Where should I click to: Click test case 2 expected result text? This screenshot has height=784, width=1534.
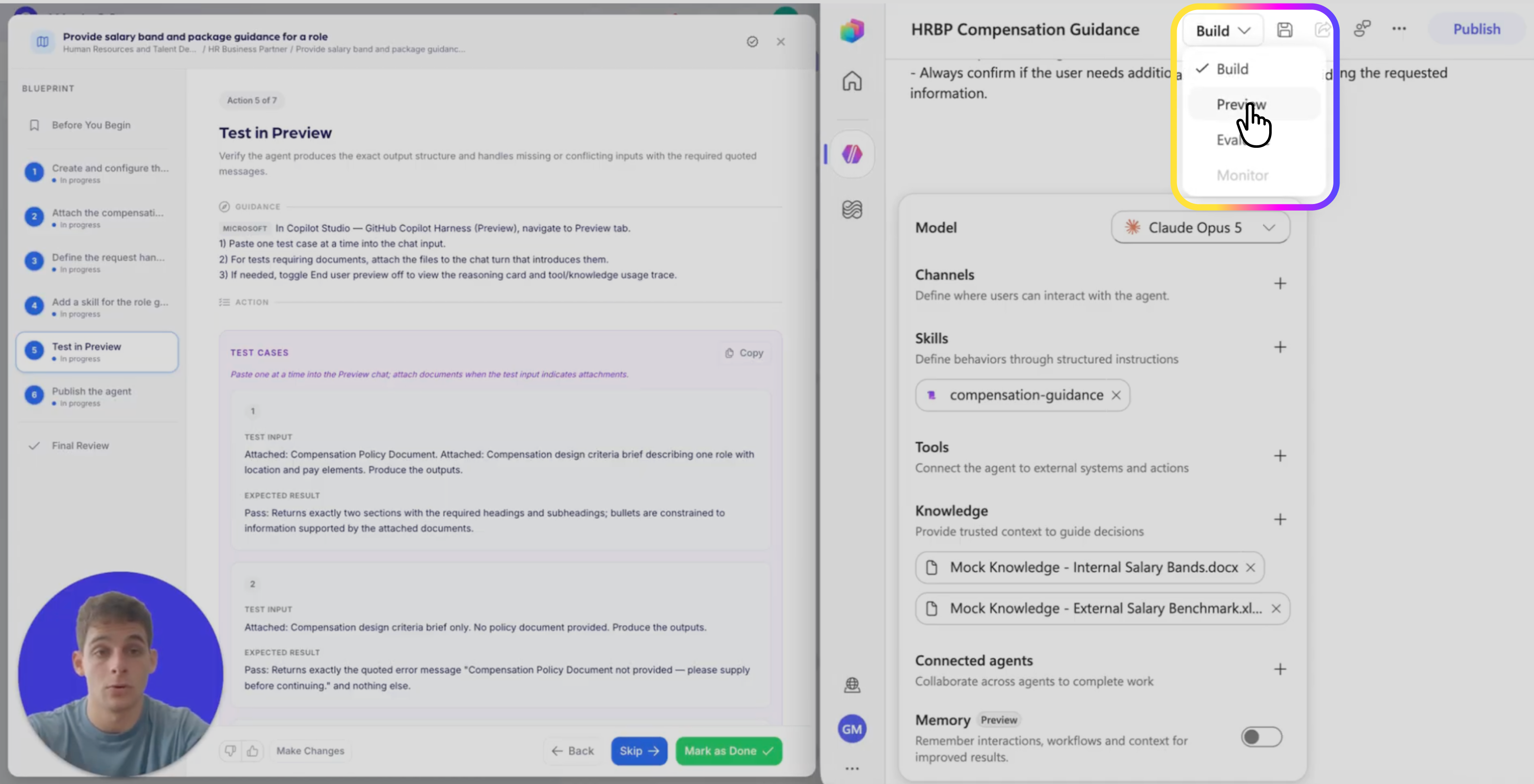click(497, 678)
